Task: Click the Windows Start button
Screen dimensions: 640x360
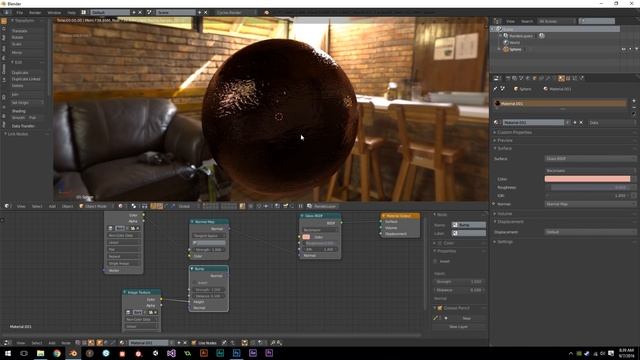Action: click(x=8, y=353)
